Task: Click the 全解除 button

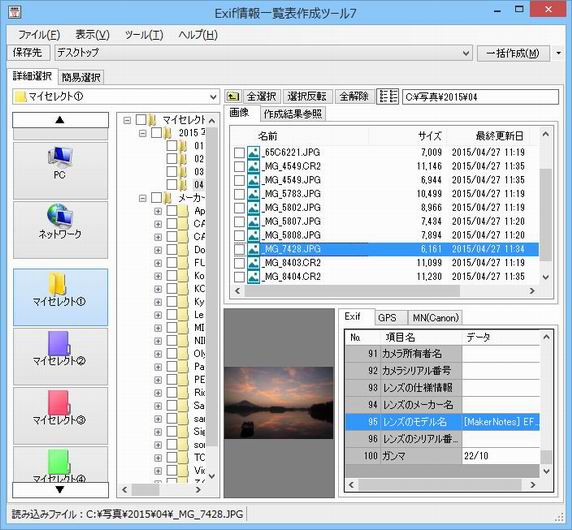Action: click(x=354, y=97)
